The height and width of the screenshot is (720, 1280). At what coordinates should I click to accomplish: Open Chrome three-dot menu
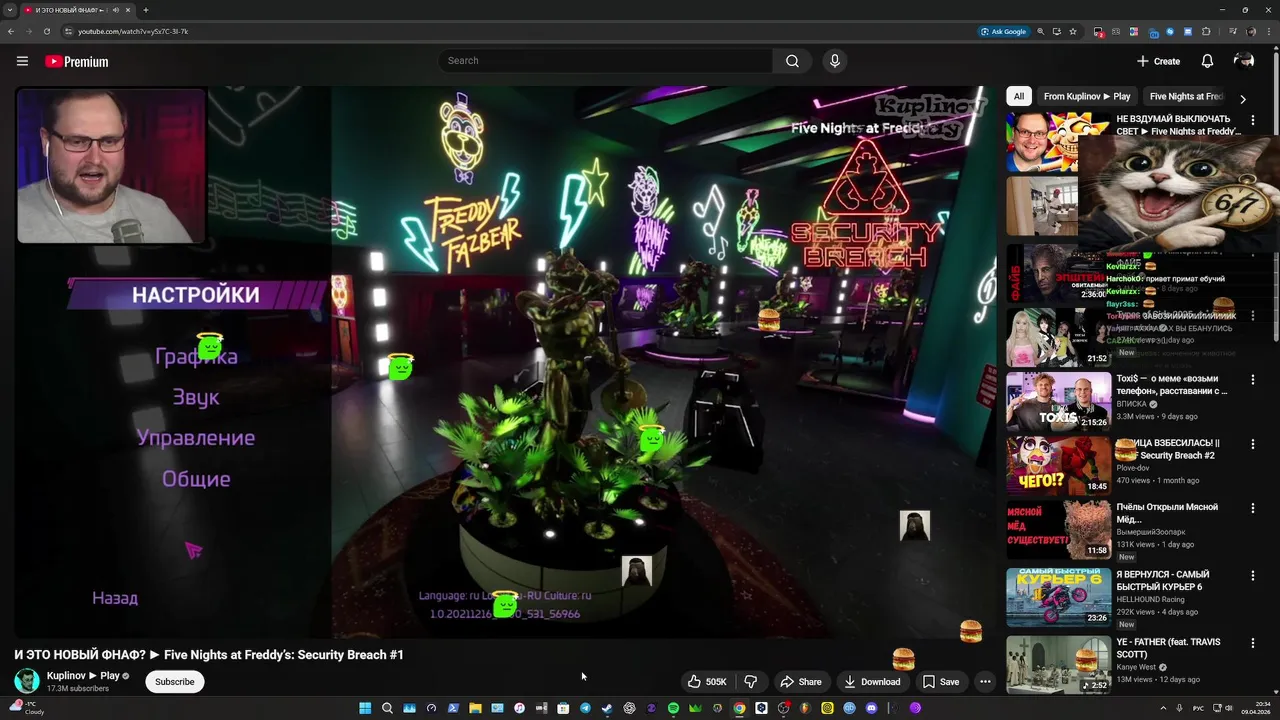(1269, 31)
